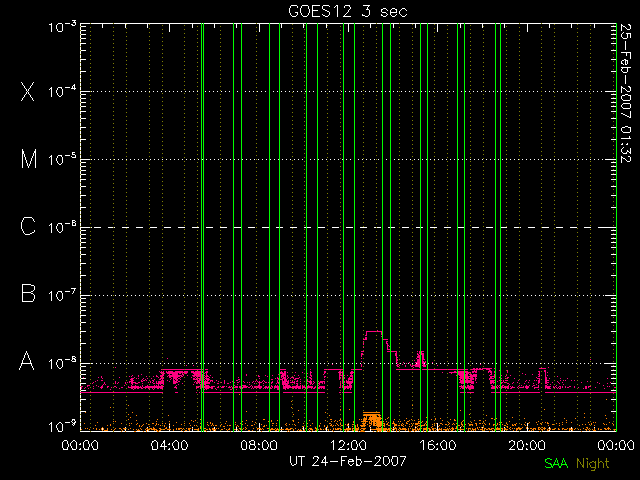The height and width of the screenshot is (480, 640).
Task: Click the green SAA legend label
Action: [556, 463]
